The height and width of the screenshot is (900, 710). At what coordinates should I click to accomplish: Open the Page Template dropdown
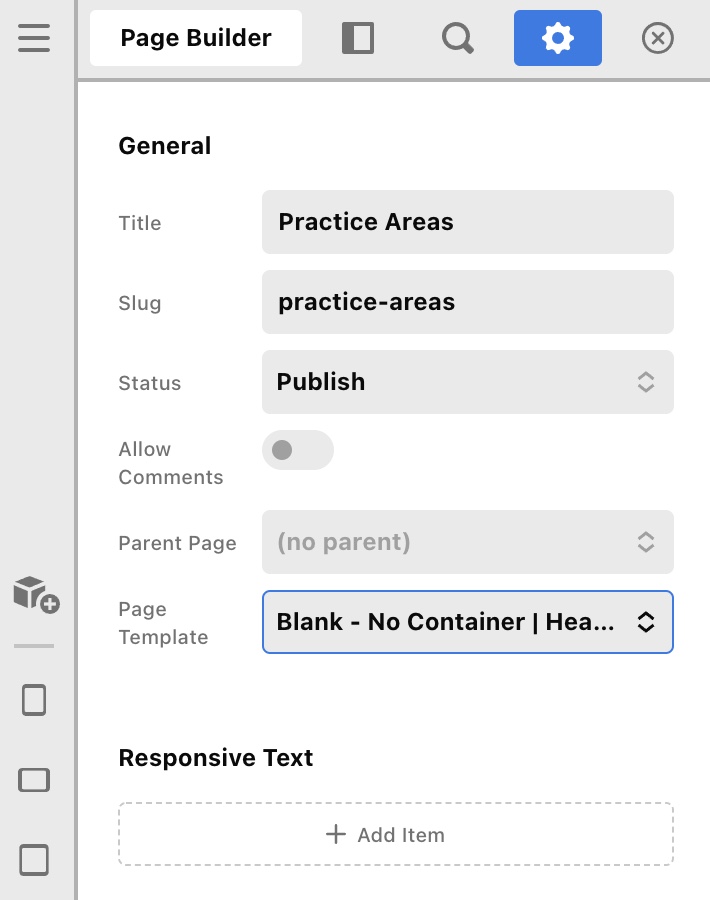pyautogui.click(x=467, y=622)
